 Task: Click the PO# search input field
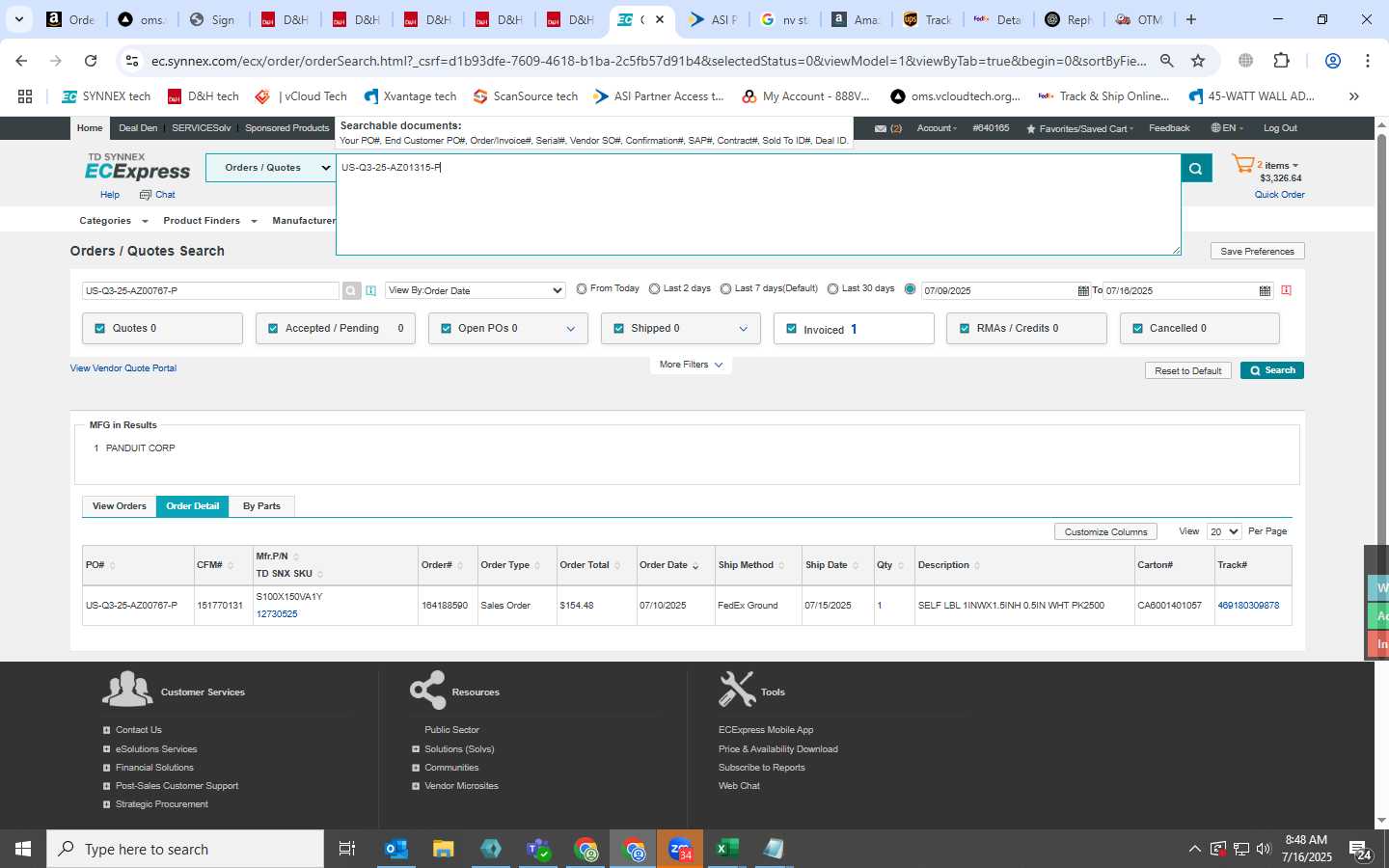[x=210, y=290]
